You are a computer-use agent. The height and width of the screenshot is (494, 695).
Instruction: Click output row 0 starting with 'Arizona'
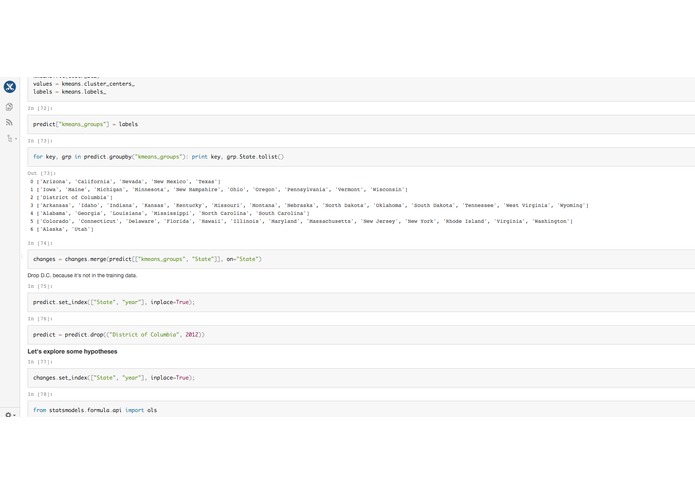[x=125, y=182]
